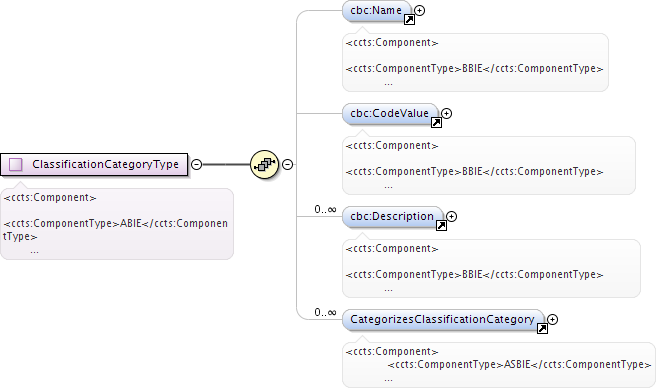Click the BBIE annotation under cbc:Description
This screenshot has height=391, width=663.
491,268
